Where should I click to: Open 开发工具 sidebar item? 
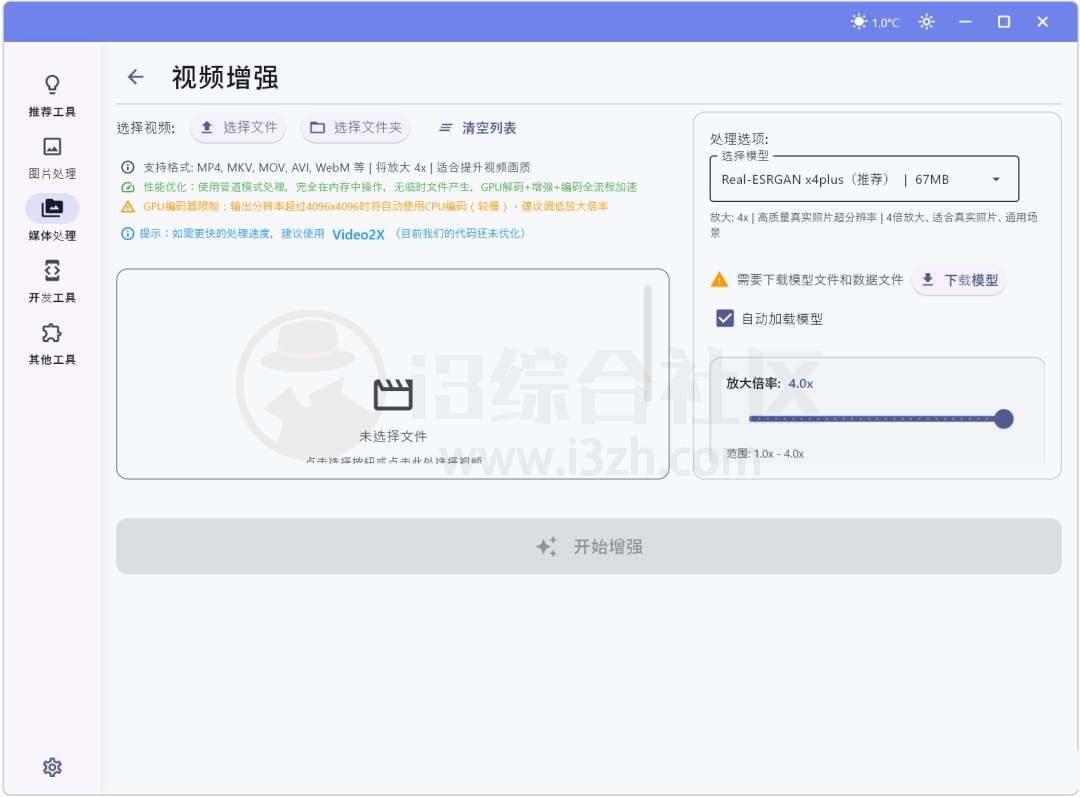52,282
